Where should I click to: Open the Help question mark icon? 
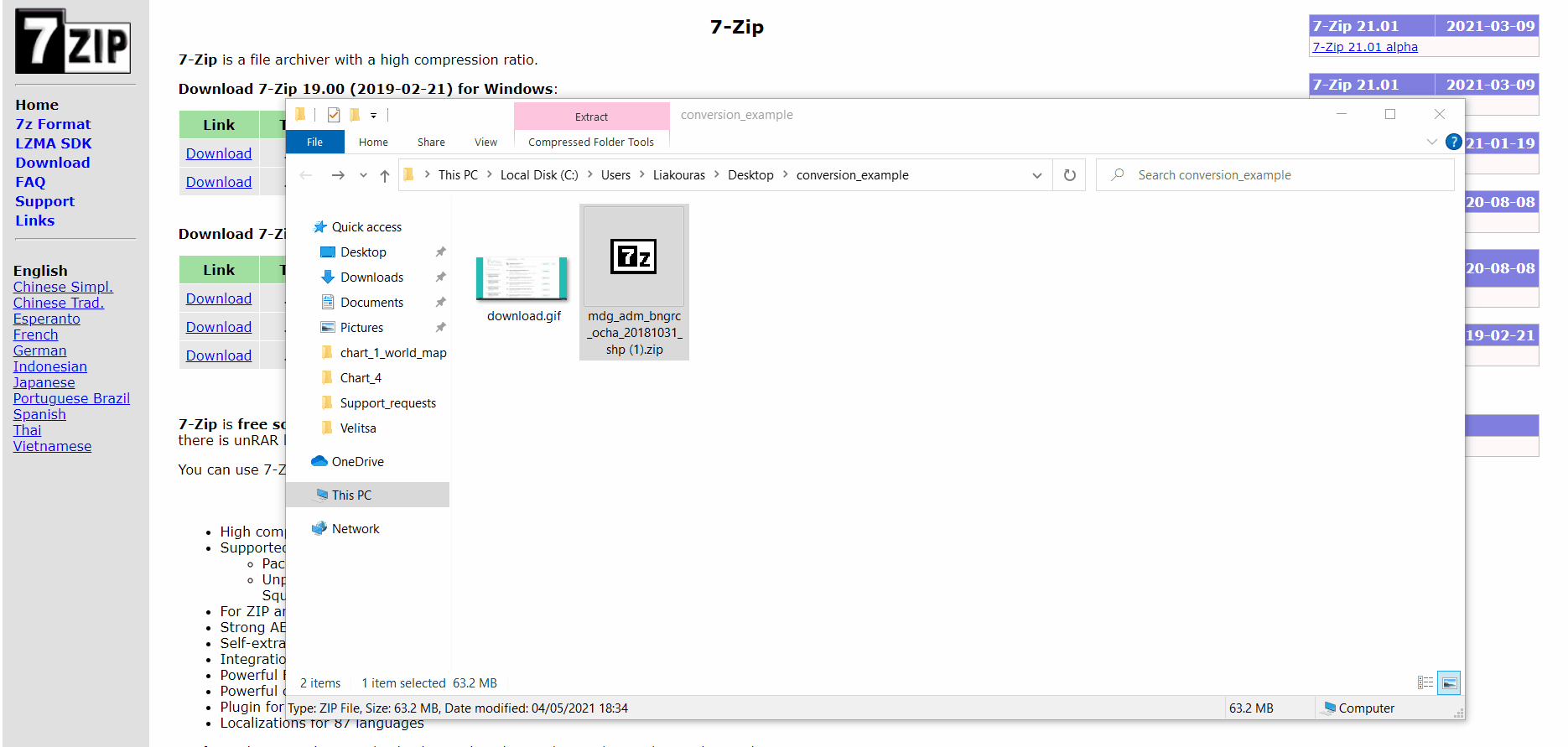[x=1453, y=143]
